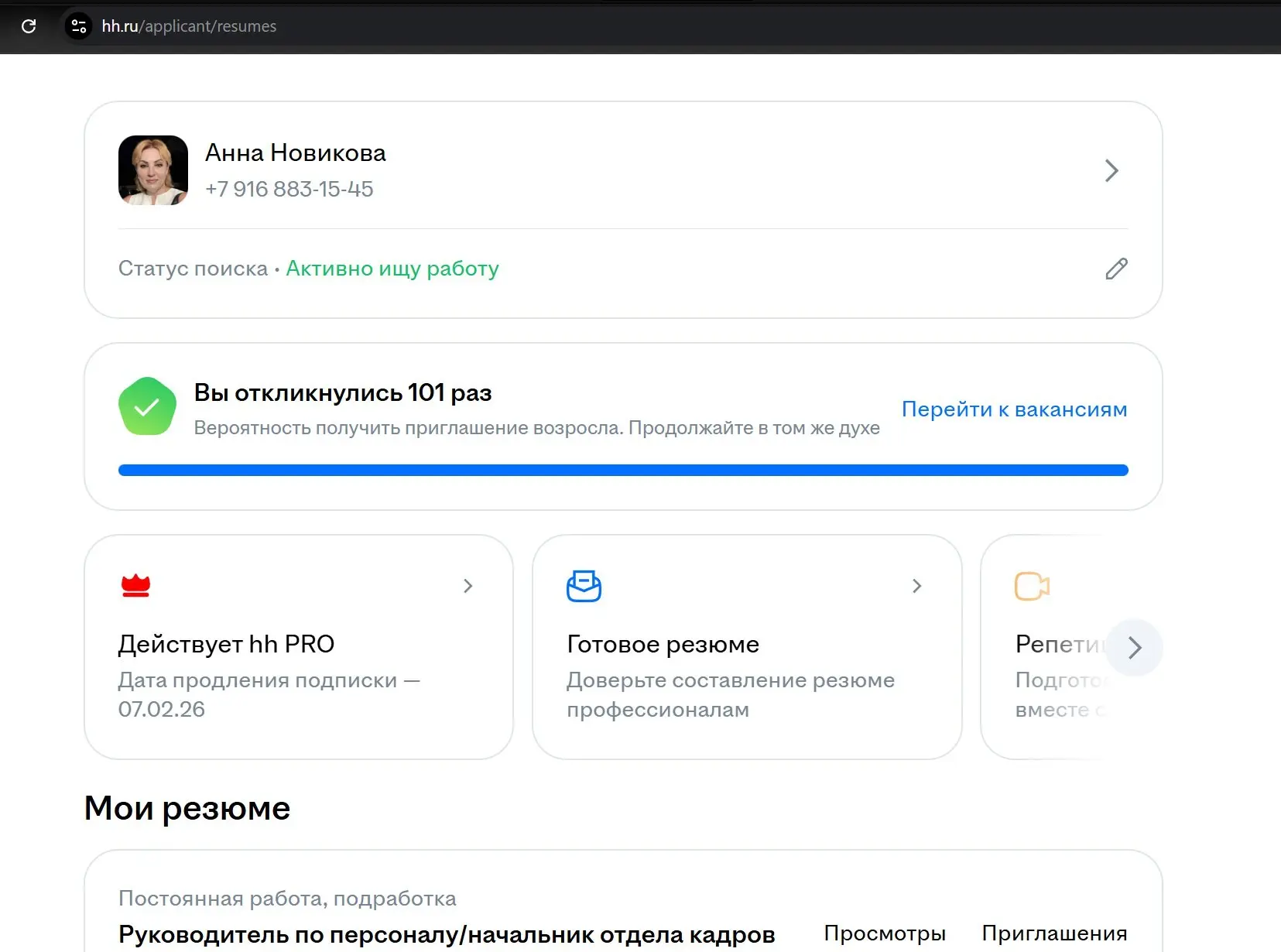Open the Просмотры tab
The image size is (1281, 952).
[x=885, y=933]
